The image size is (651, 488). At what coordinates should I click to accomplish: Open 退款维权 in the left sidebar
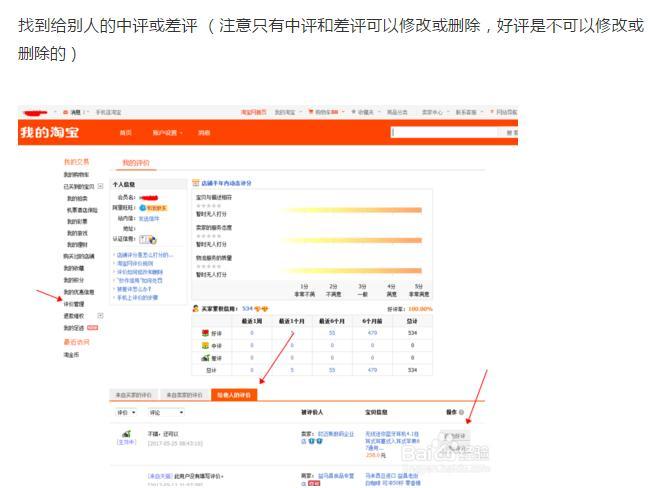pos(73,316)
